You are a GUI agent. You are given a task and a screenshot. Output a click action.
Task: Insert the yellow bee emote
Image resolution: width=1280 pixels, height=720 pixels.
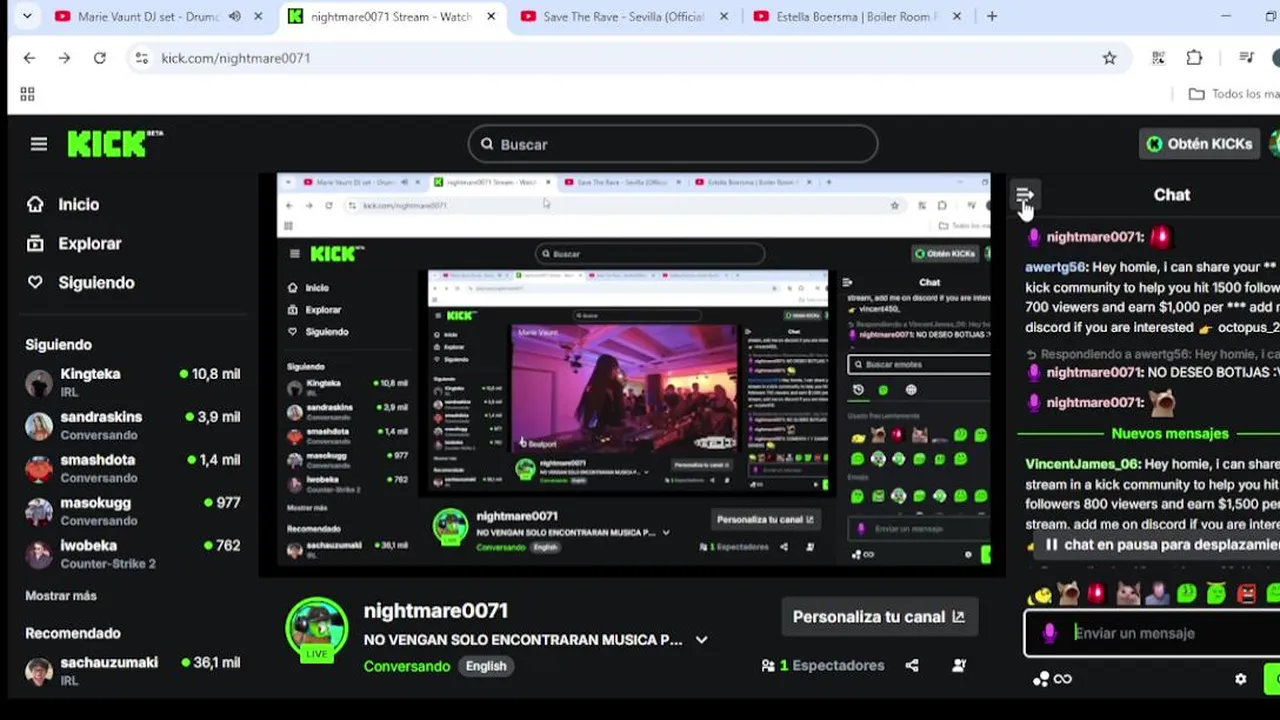coord(1040,594)
